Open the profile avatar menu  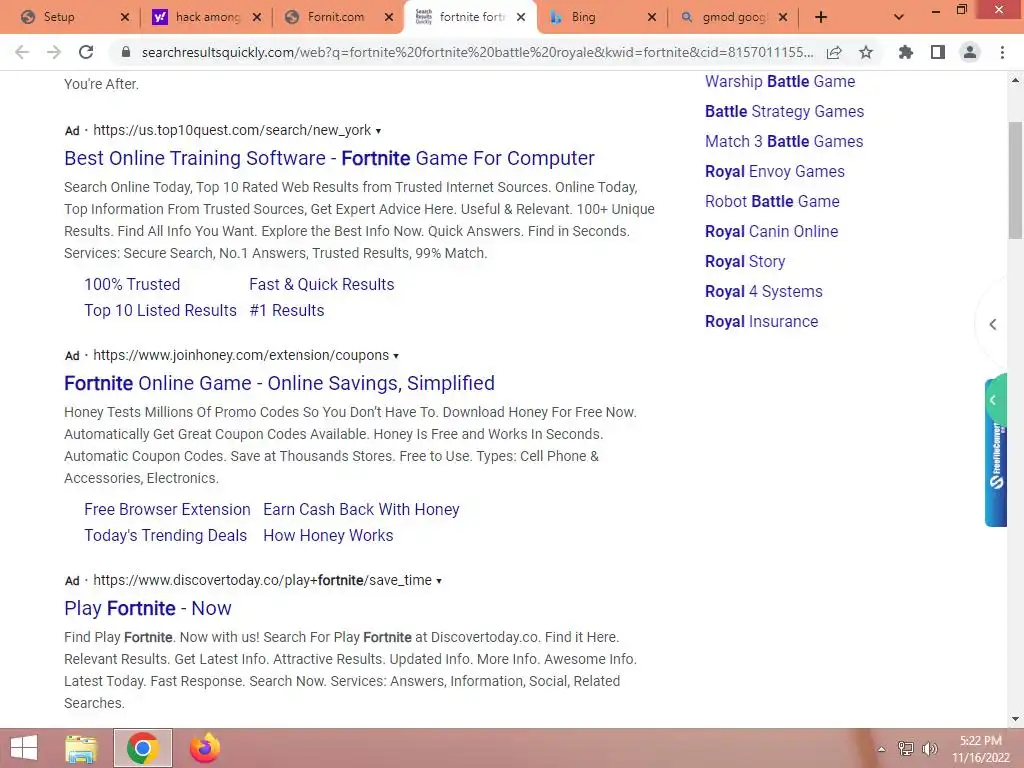pyautogui.click(x=970, y=52)
